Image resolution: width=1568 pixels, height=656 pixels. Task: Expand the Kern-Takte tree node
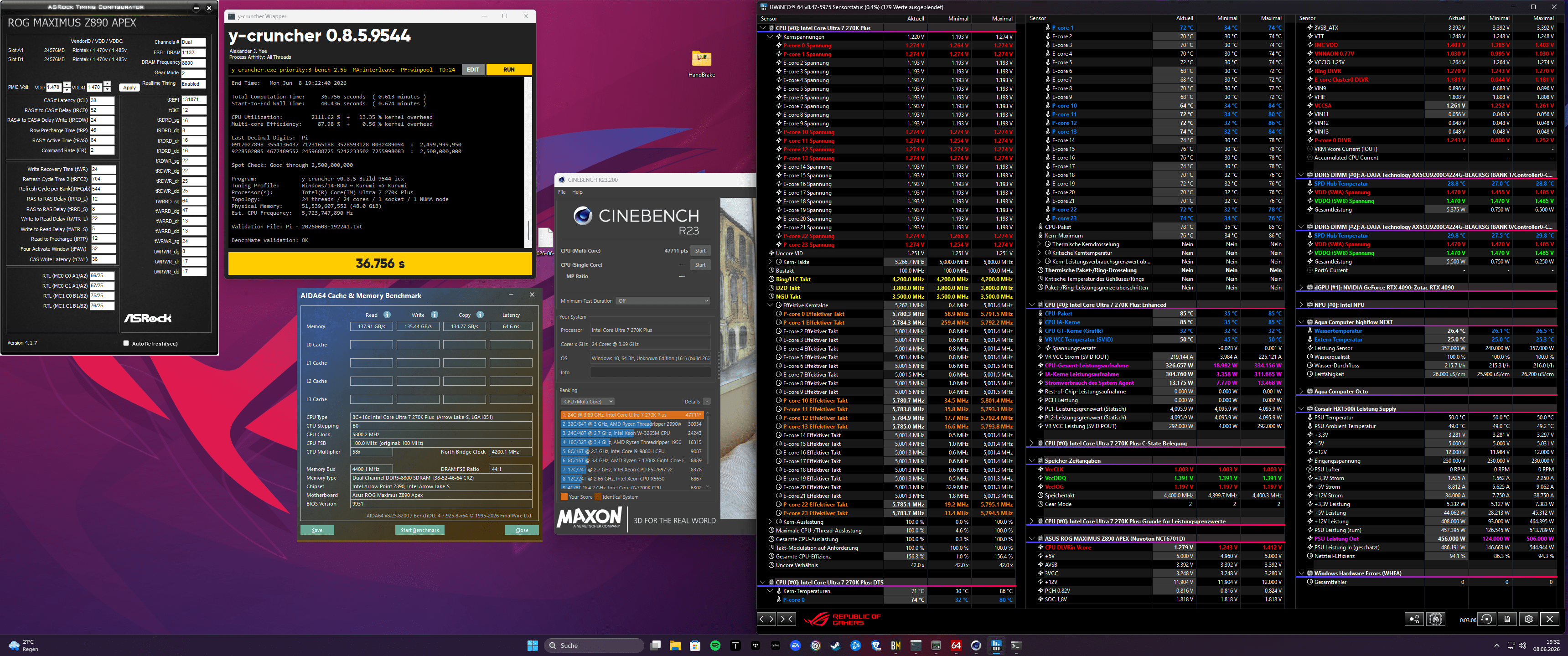tap(771, 262)
